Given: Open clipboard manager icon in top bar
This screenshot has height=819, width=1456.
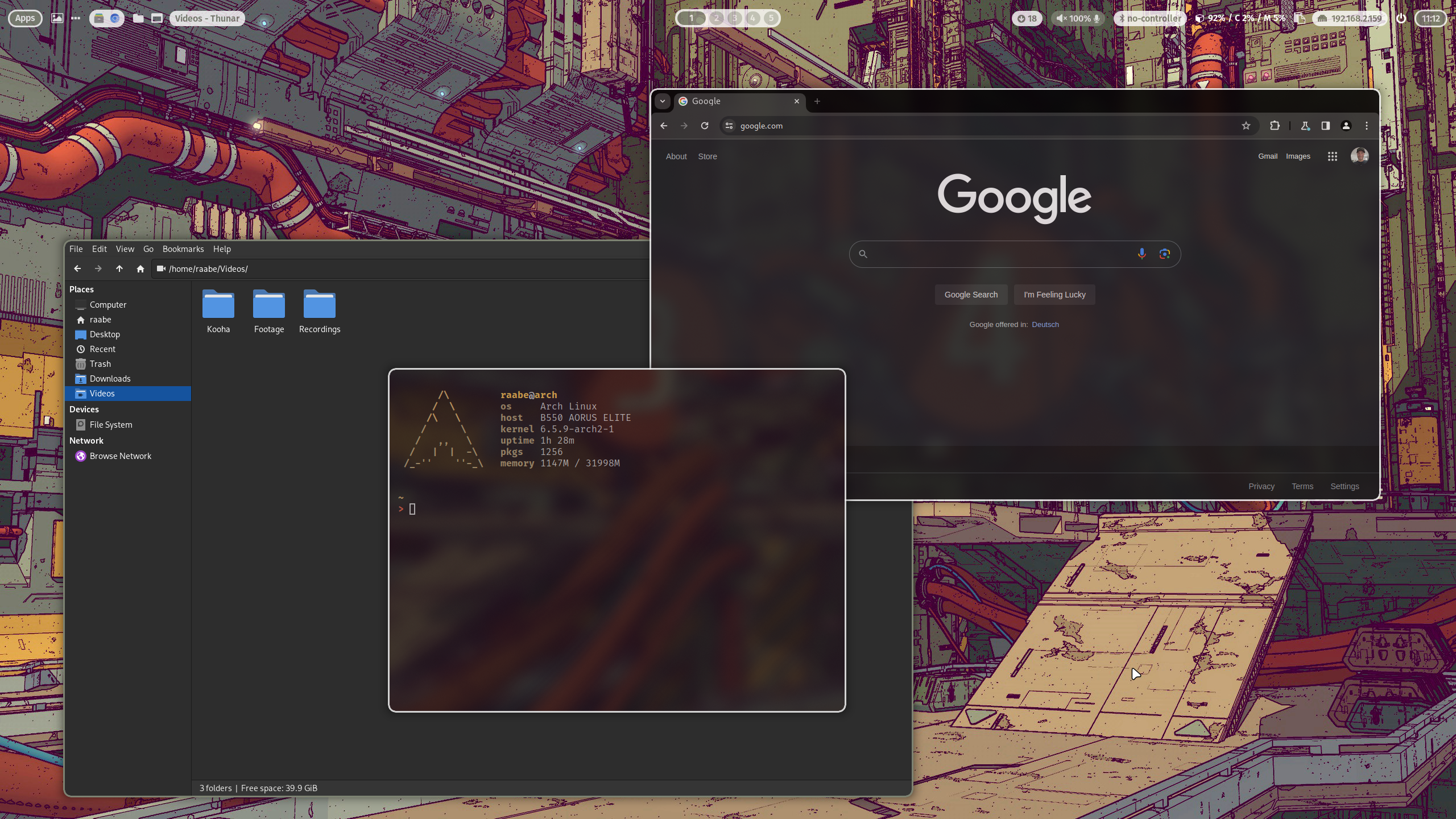Looking at the screenshot, I should coord(1299,18).
